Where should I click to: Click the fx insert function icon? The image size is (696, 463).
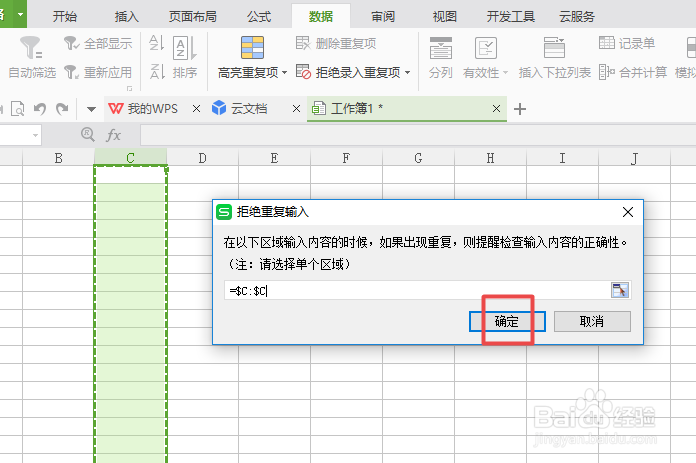pos(114,135)
